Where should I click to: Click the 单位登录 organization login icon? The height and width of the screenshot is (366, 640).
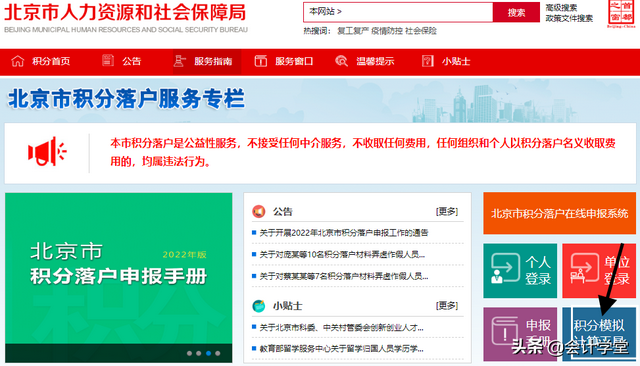[584, 268]
